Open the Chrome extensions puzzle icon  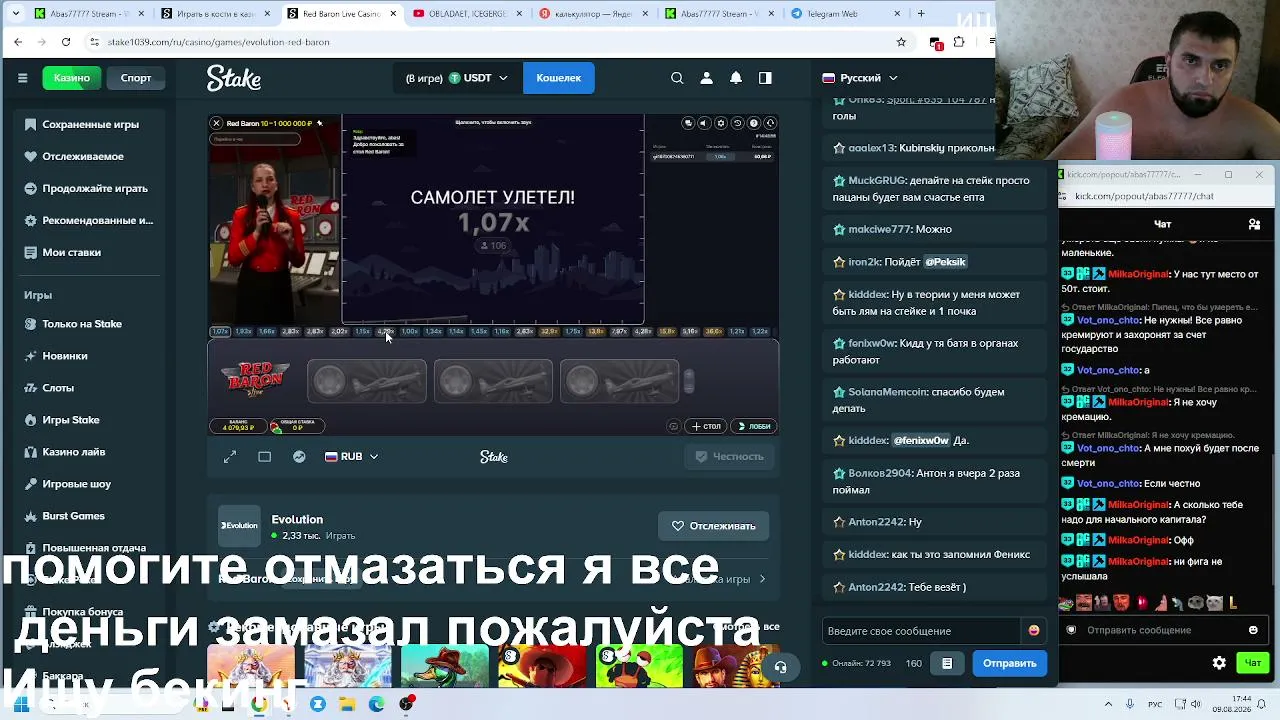[959, 42]
